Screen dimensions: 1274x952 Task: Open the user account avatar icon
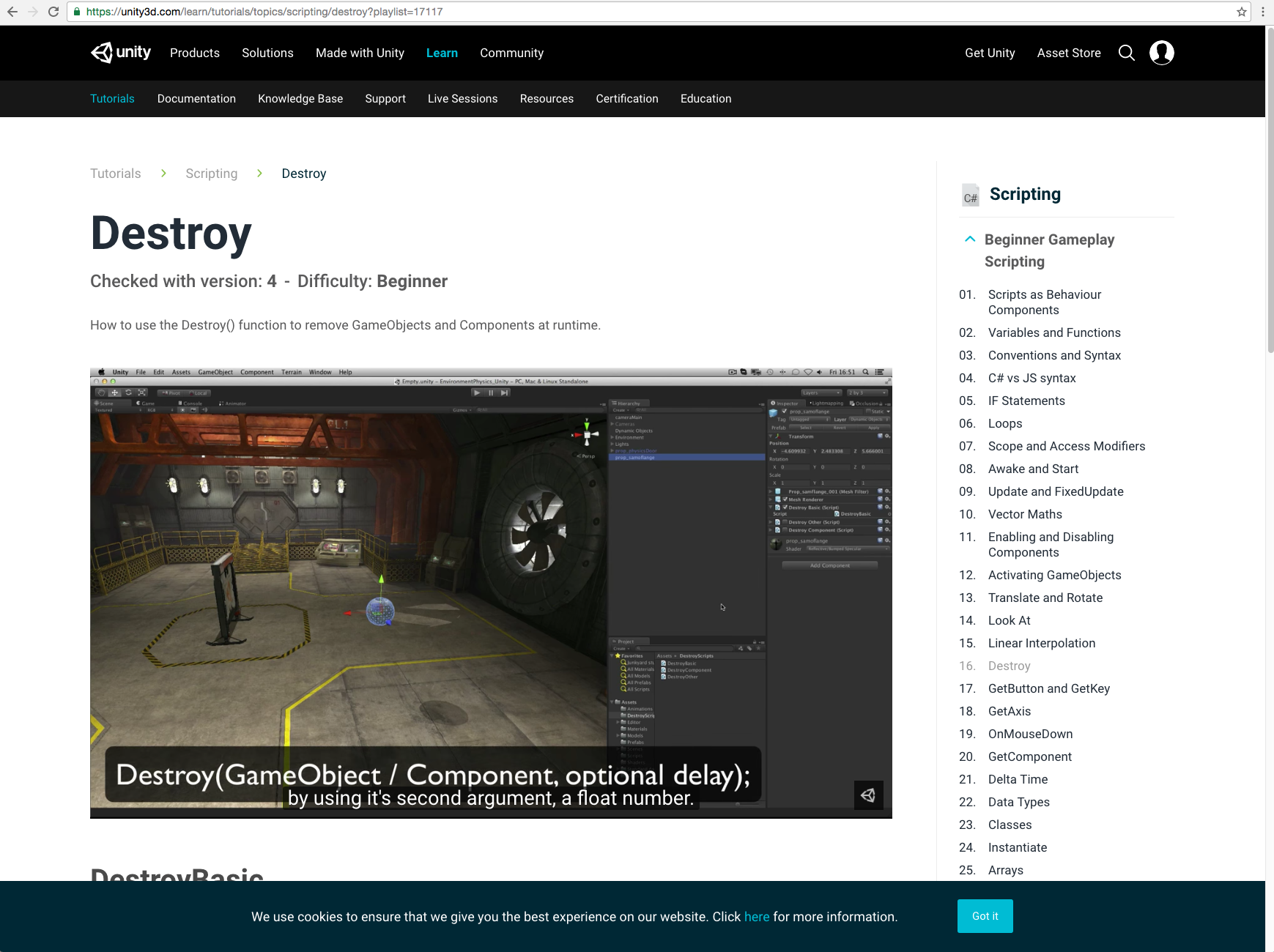pyautogui.click(x=1162, y=53)
